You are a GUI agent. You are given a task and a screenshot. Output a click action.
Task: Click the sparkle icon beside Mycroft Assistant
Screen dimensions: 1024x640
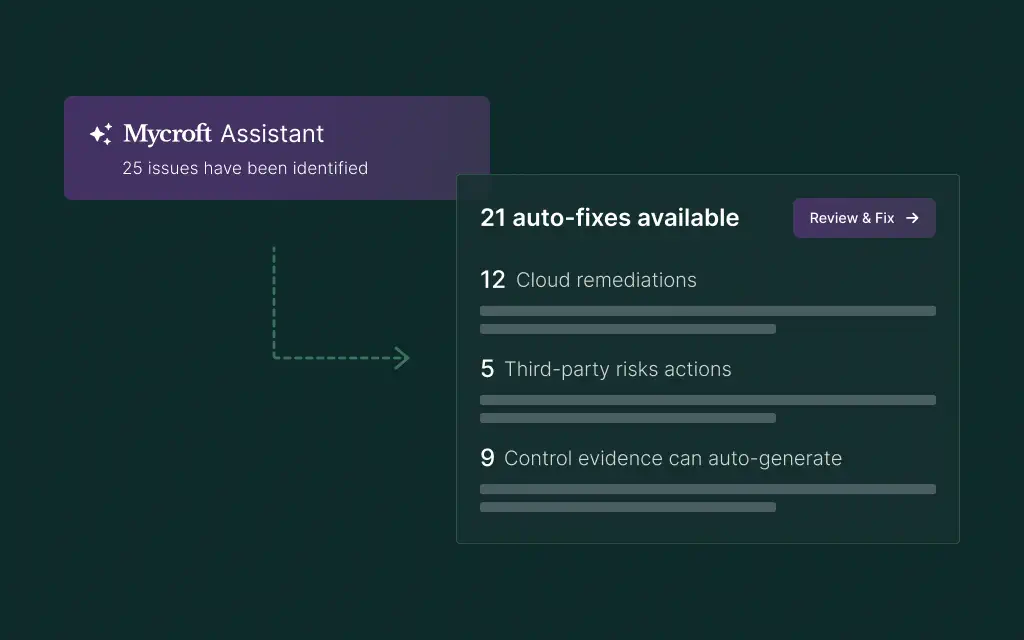[101, 134]
